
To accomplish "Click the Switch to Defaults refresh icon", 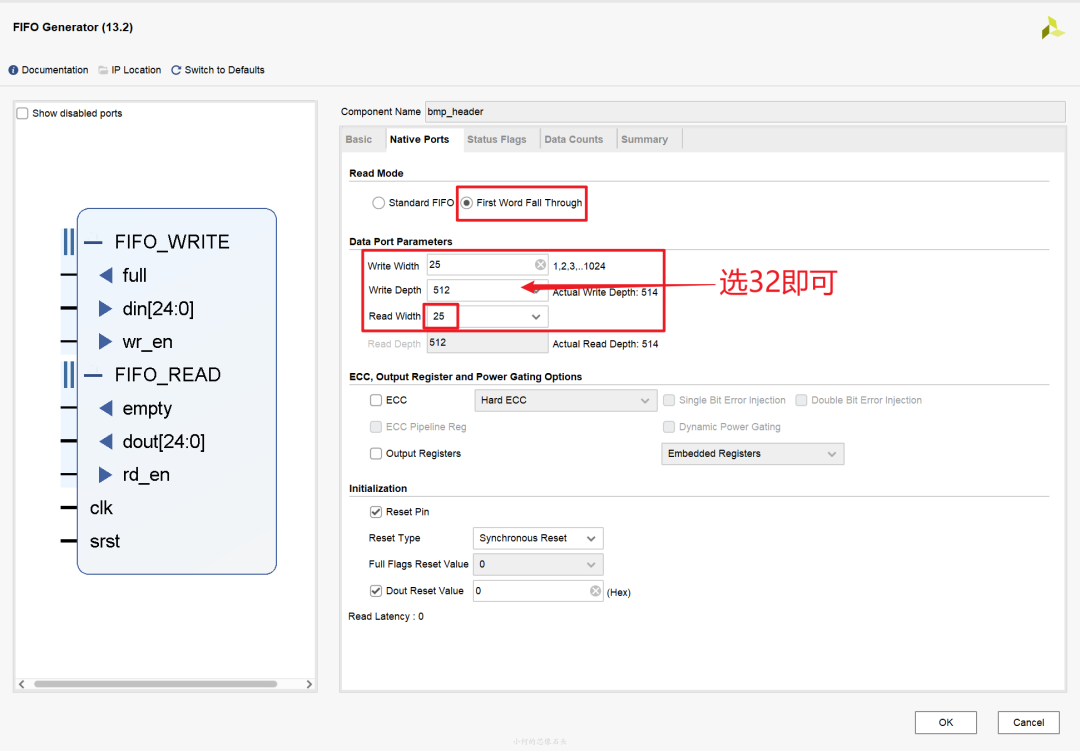I will tap(176, 70).
